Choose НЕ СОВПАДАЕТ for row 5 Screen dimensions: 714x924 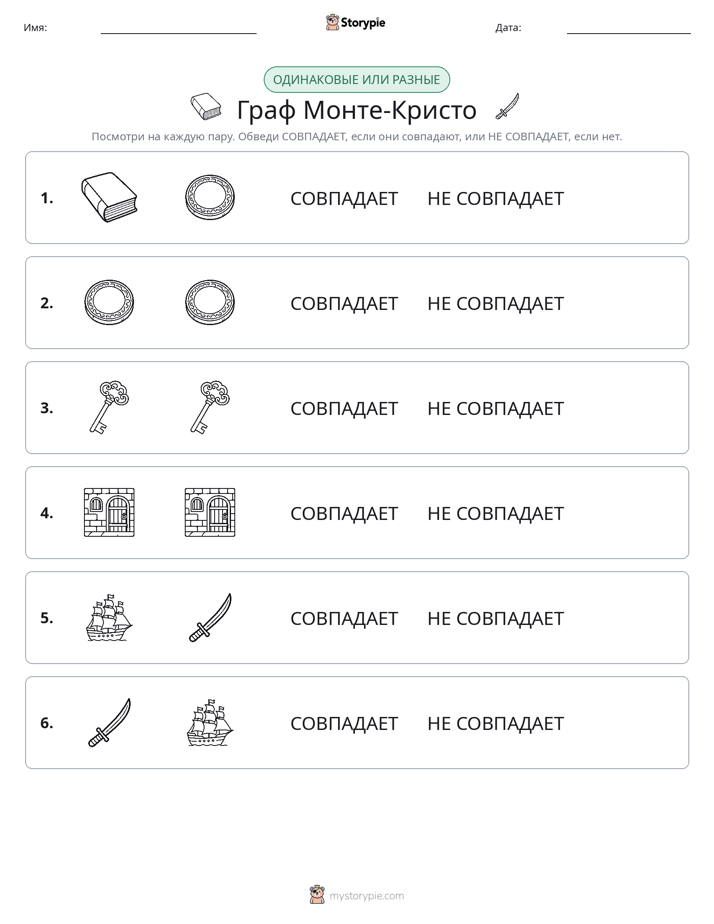(x=495, y=618)
